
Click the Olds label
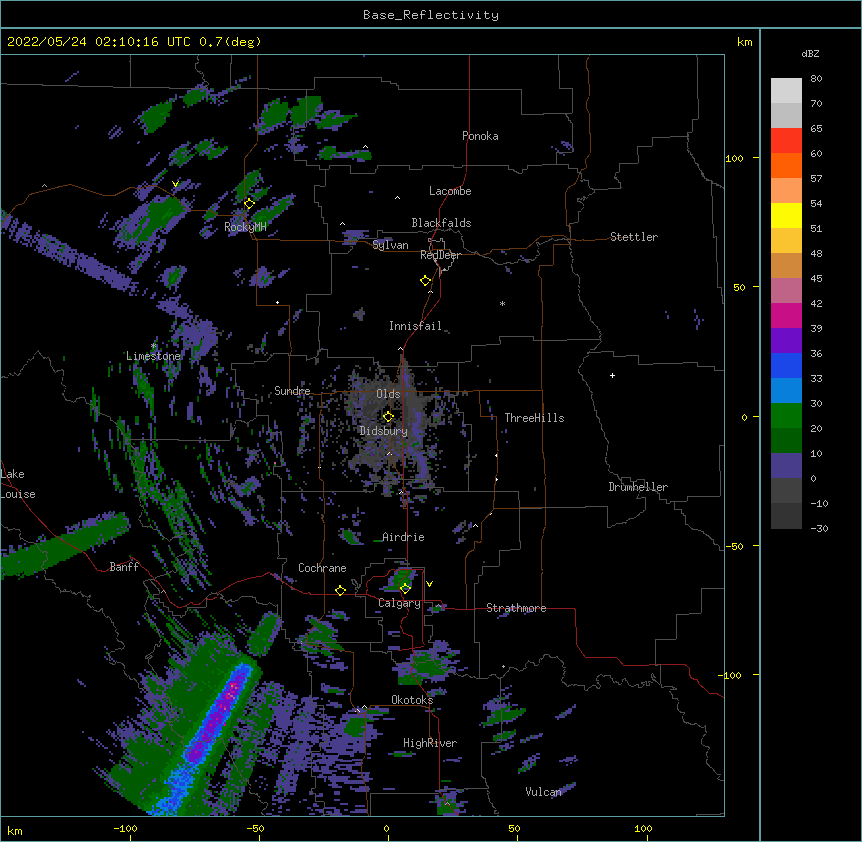[388, 394]
